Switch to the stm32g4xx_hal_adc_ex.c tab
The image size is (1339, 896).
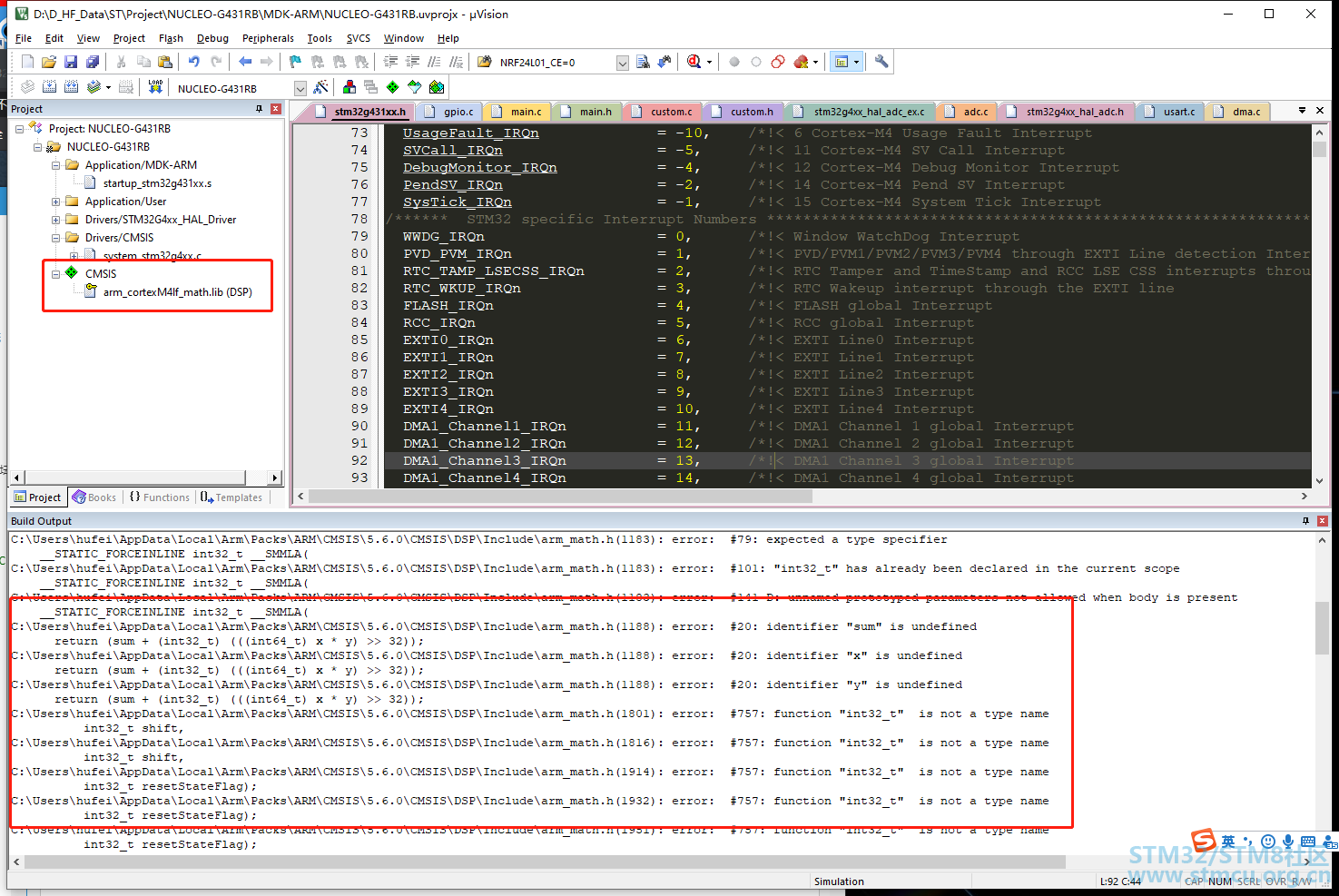pyautogui.click(x=861, y=112)
